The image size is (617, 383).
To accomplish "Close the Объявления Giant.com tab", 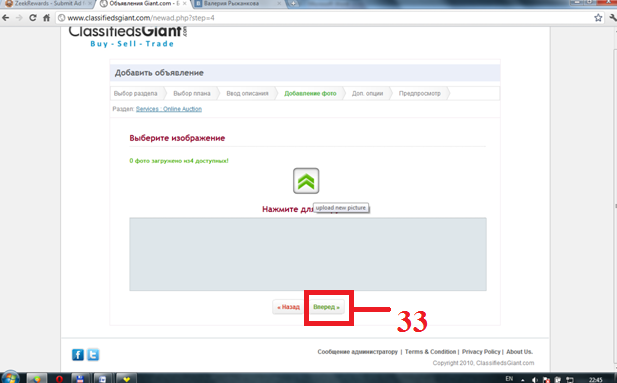I will pos(185,4).
